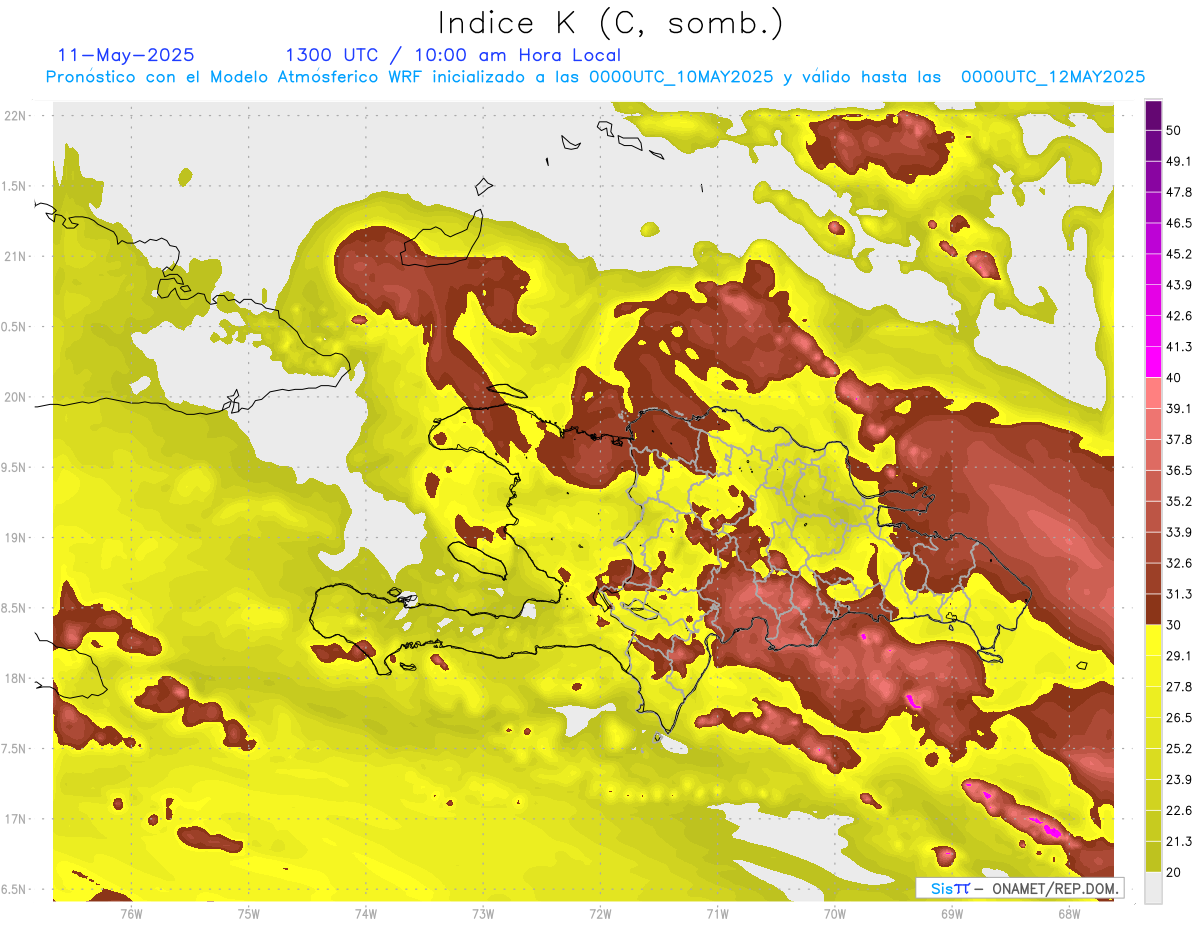Click the "49.1" color scale value

(x=1179, y=161)
